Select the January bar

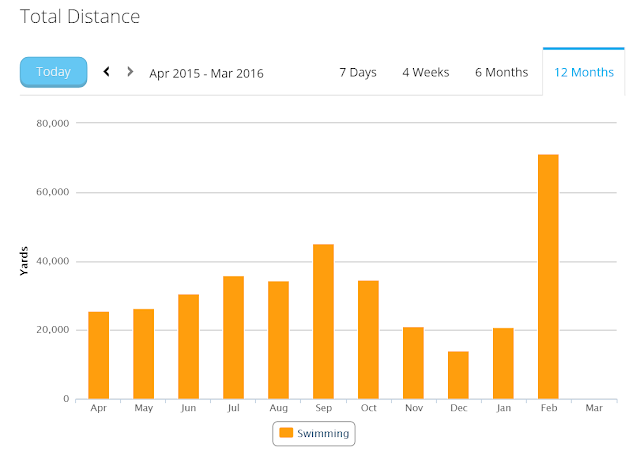[503, 364]
